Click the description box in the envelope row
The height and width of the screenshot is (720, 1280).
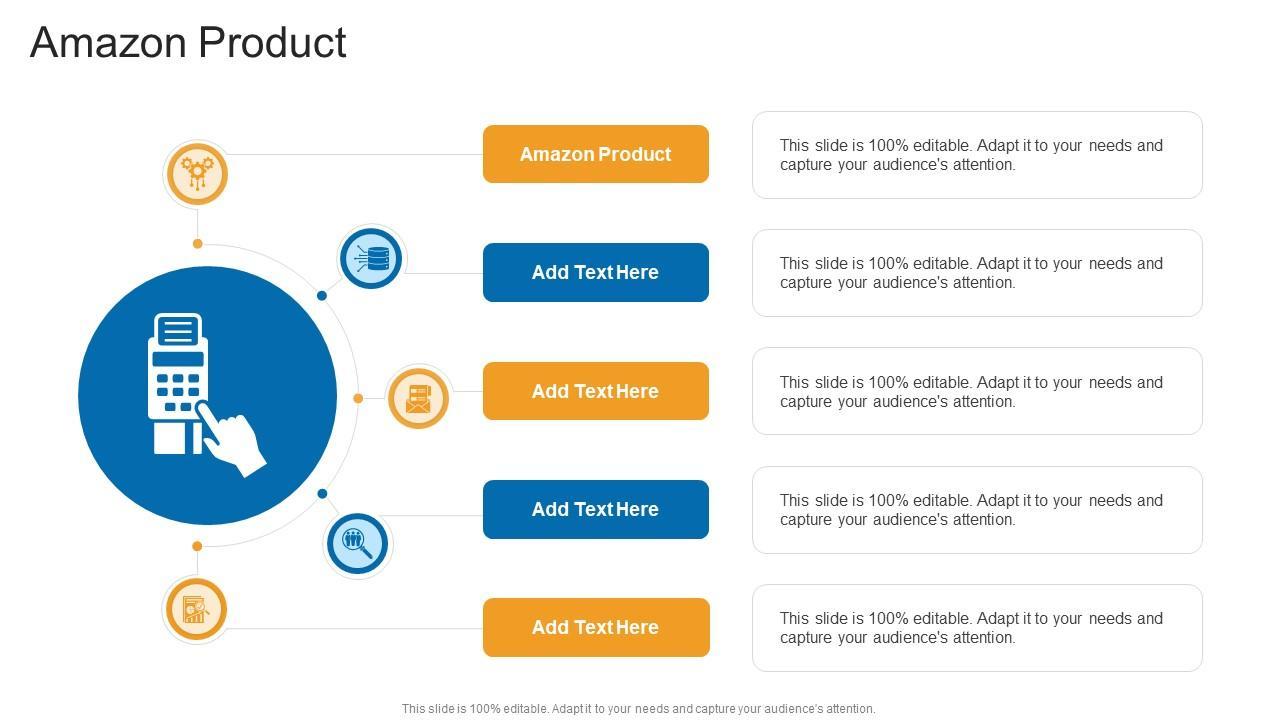(976, 391)
